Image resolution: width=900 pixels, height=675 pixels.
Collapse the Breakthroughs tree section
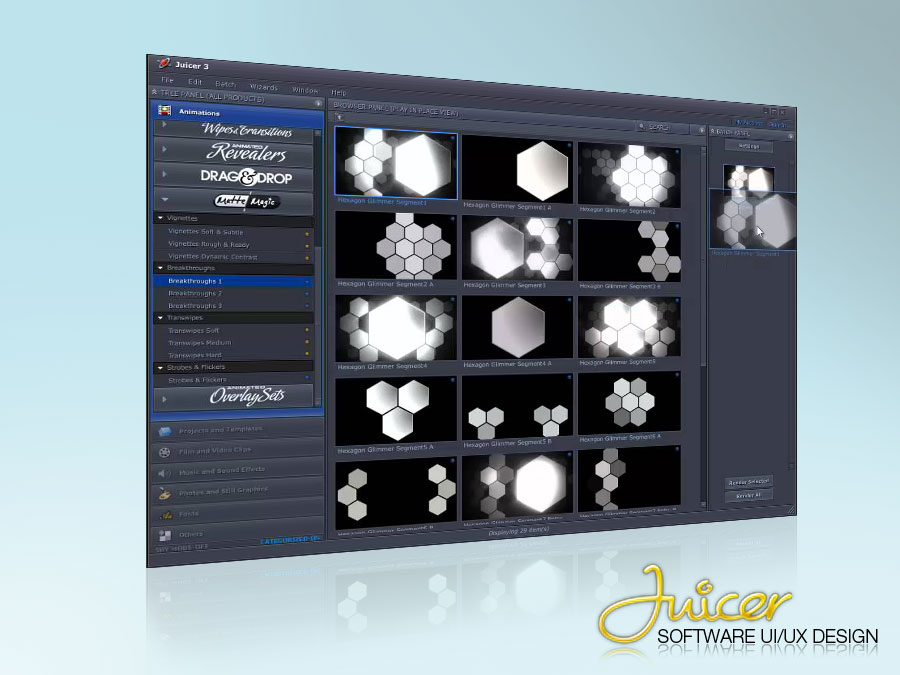(161, 267)
